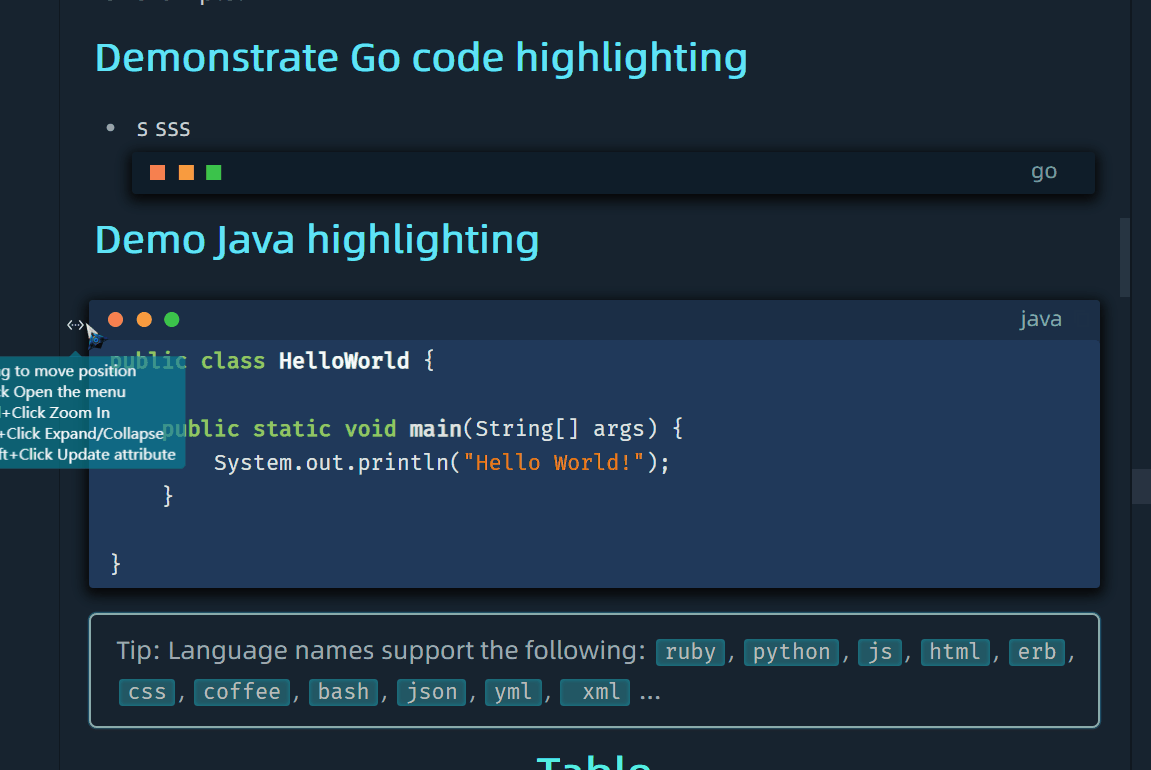Click the 'Demo Java highlighting' heading
This screenshot has height=770, width=1151.
317,240
